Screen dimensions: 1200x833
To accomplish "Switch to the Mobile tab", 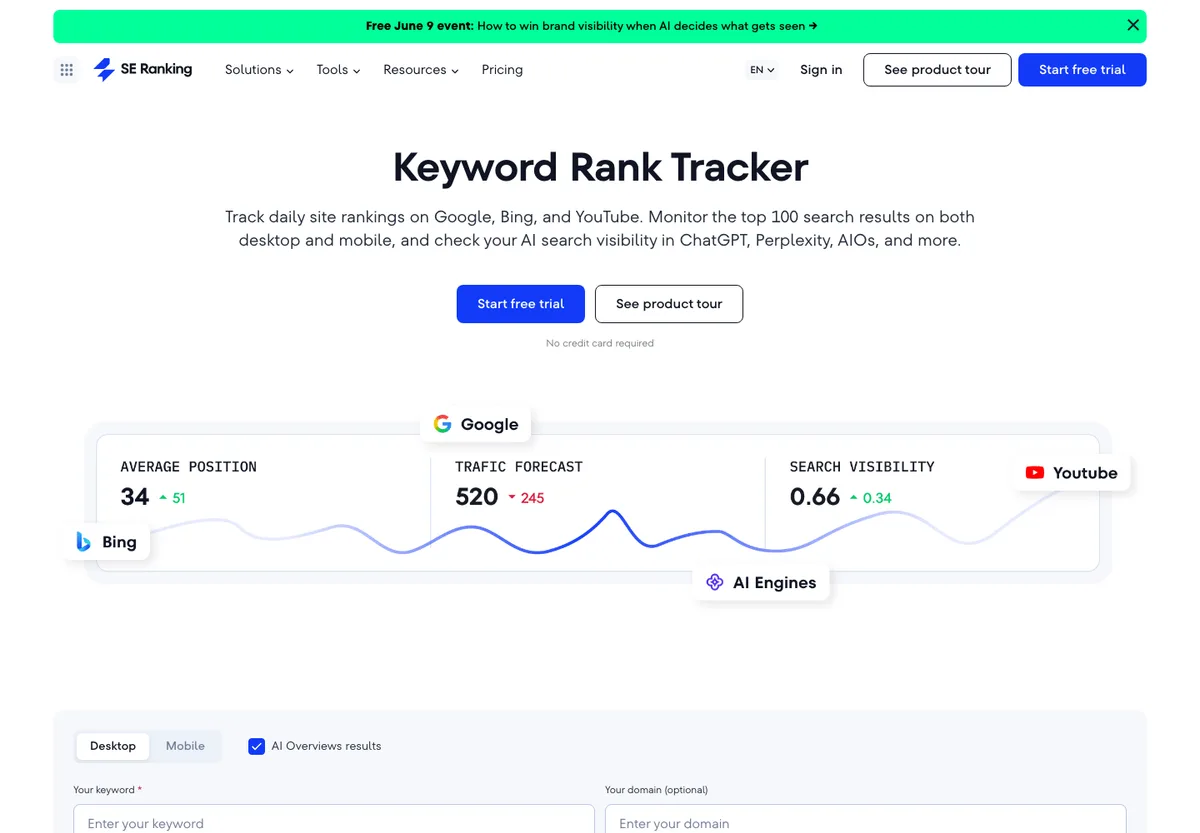I will [x=185, y=746].
